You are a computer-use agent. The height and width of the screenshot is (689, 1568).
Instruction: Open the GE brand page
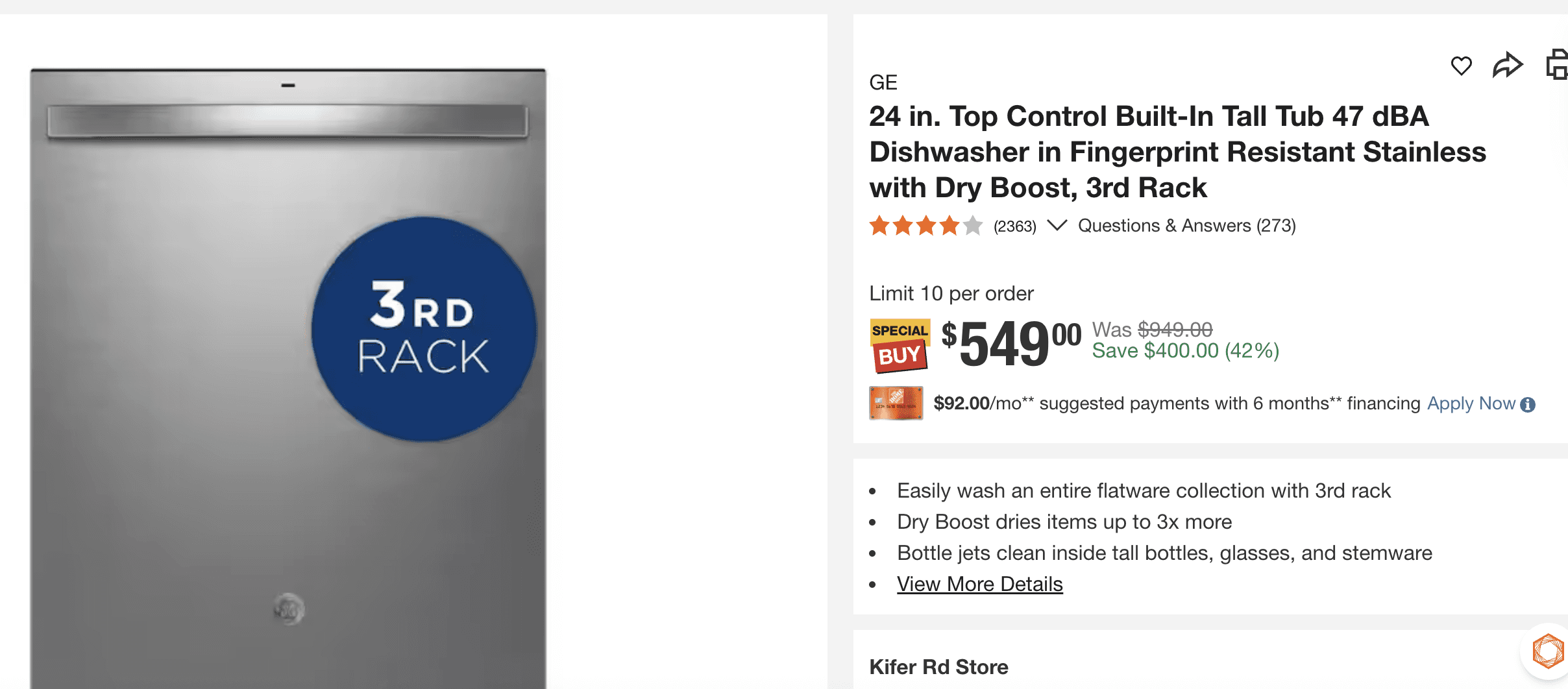[x=883, y=82]
